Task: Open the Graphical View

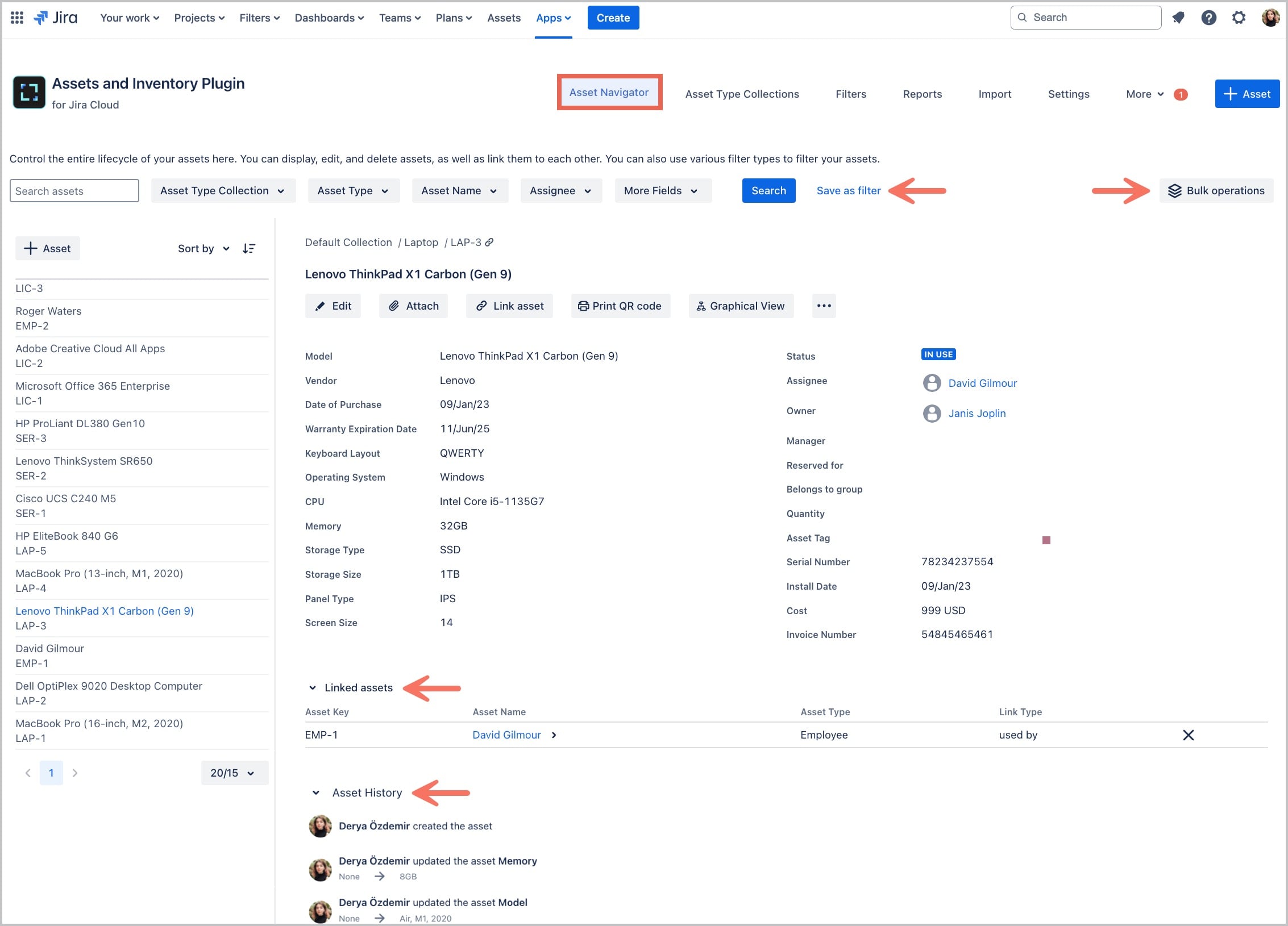Action: tap(741, 306)
